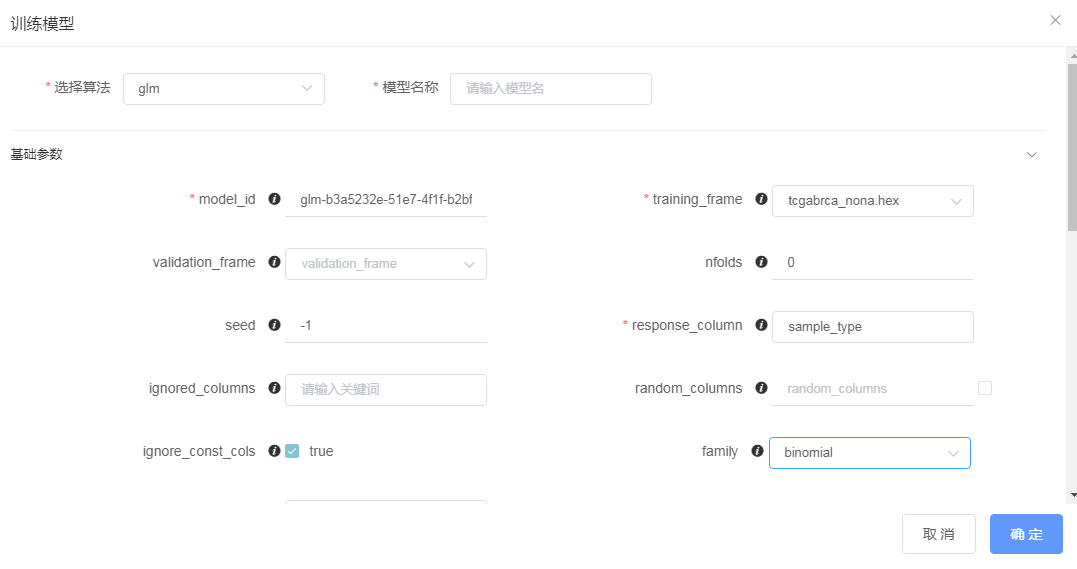Screen dimensions: 1077x569
Task: Open the training_frame dropdown
Action: [873, 200]
